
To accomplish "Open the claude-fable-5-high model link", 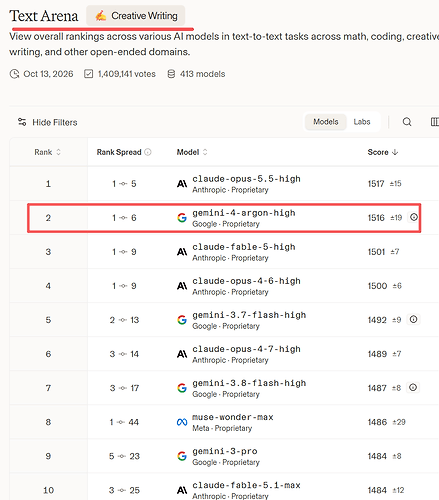I will (244, 247).
